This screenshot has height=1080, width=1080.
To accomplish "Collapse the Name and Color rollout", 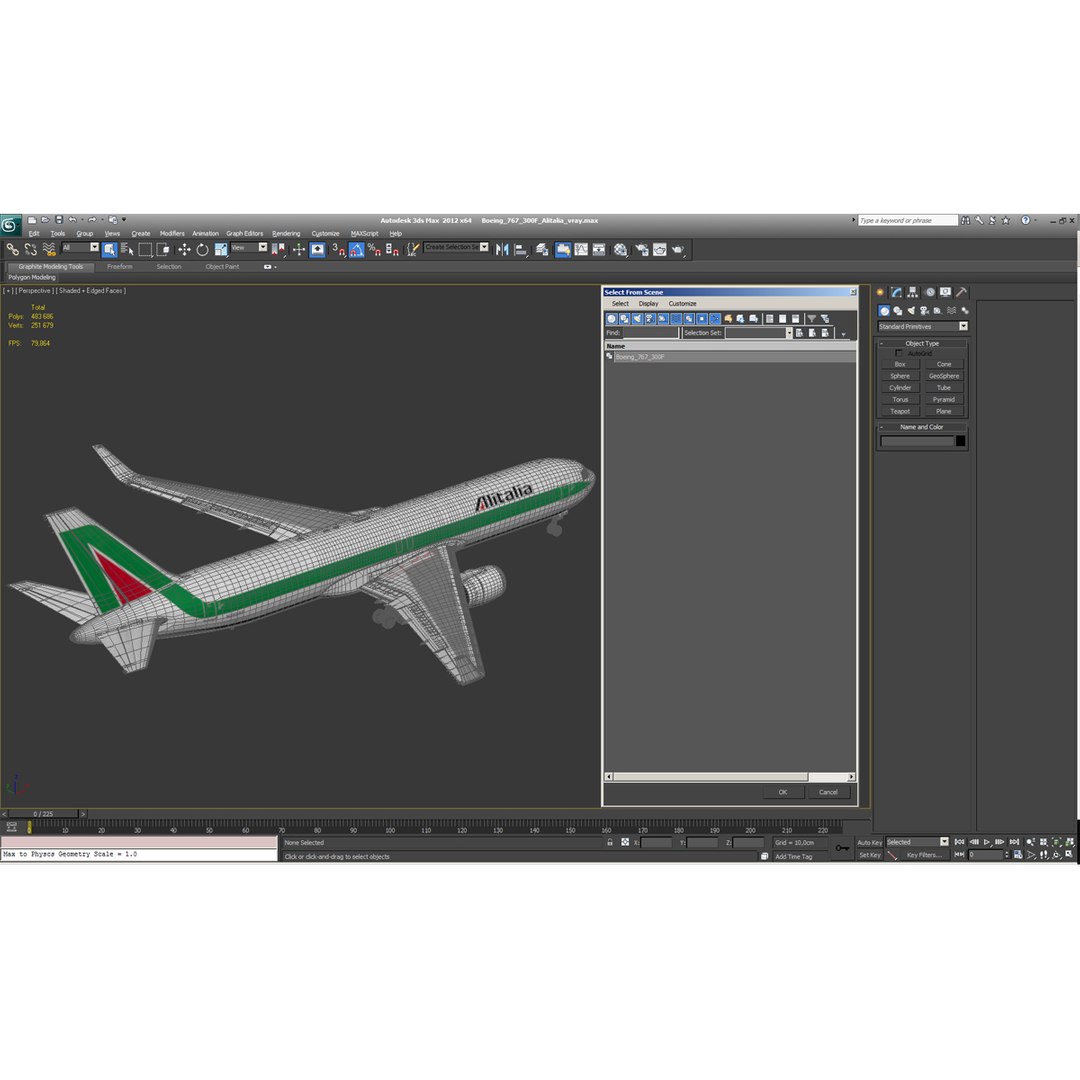I will coord(922,427).
